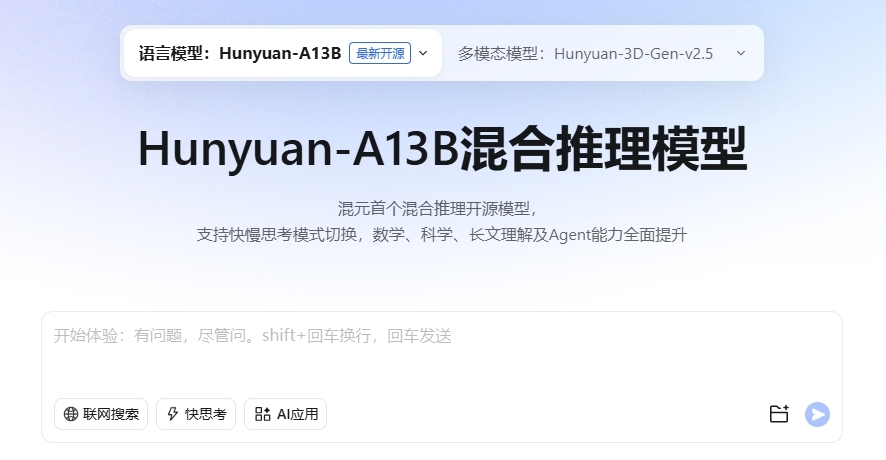Click the 支持快慢思考模式切换 description line

pos(442,235)
